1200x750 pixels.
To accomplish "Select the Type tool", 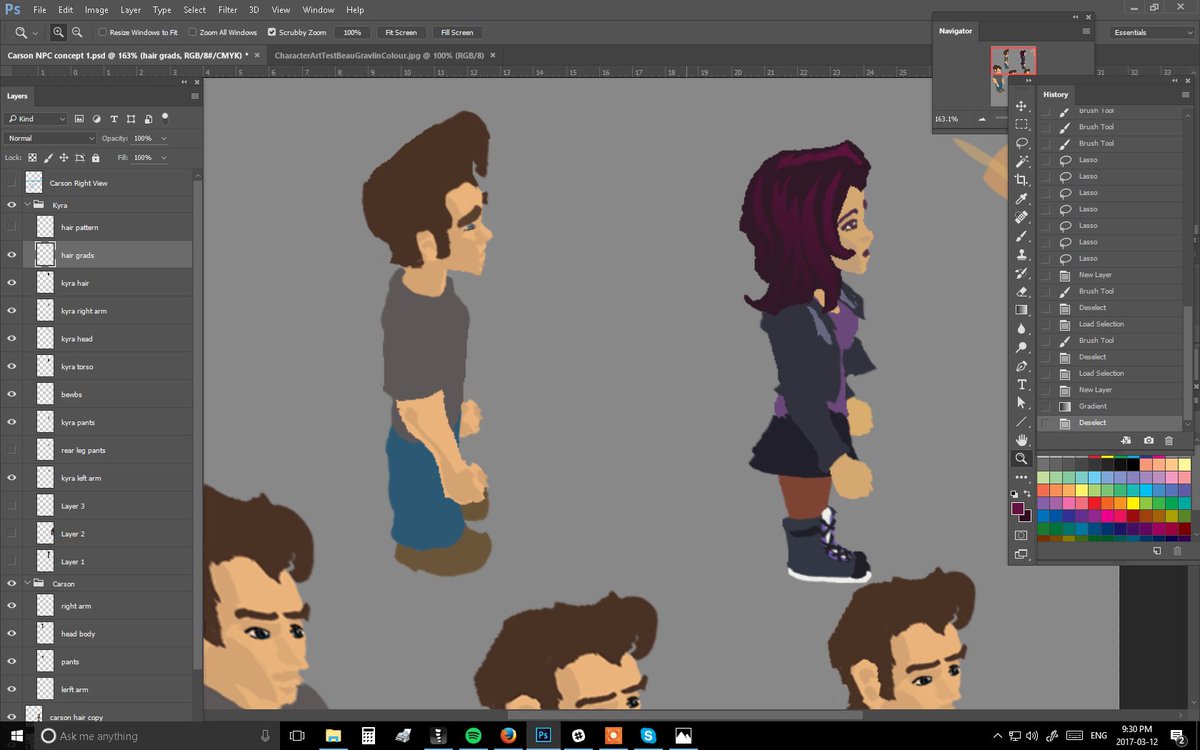I will [x=1021, y=384].
